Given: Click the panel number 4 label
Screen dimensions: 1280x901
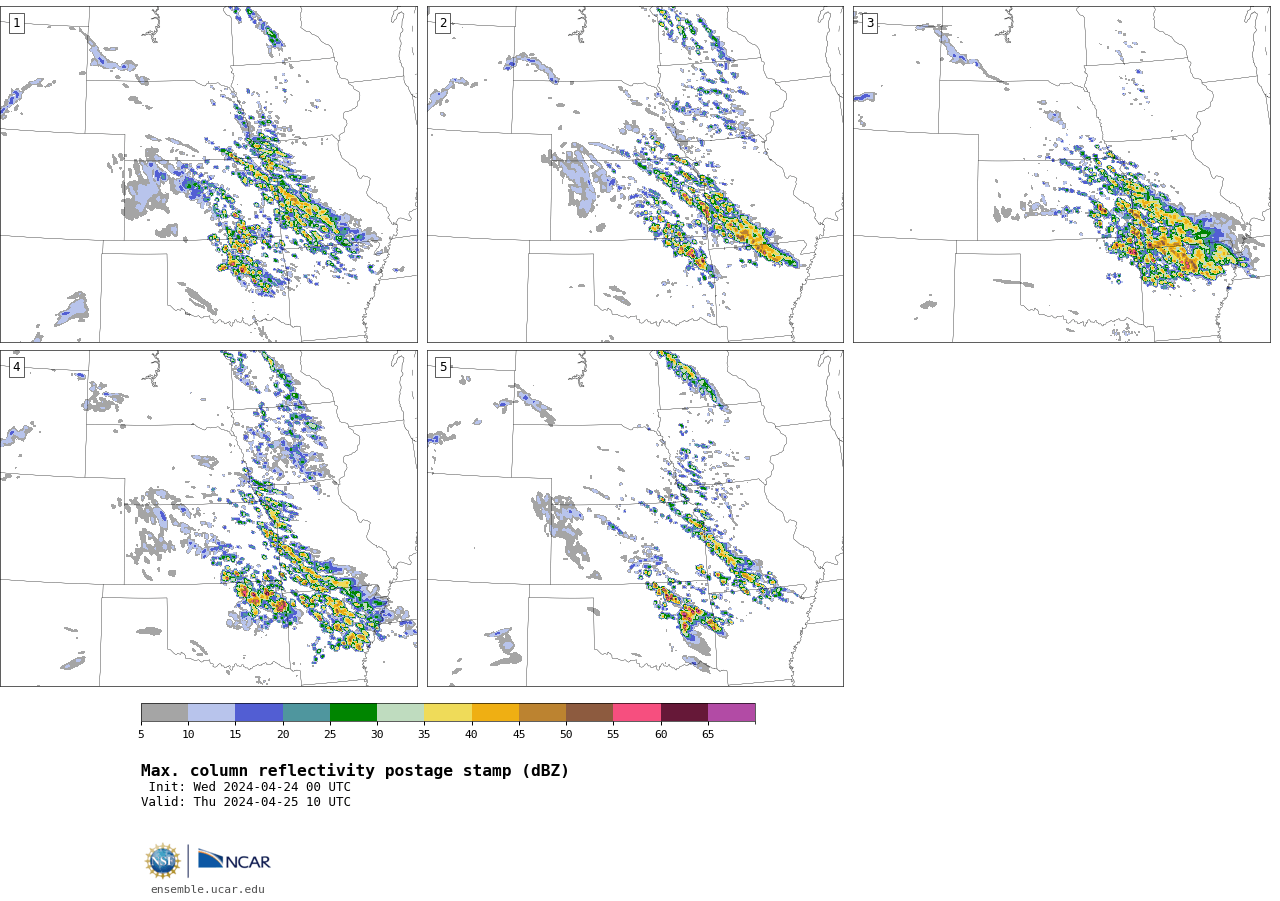Looking at the screenshot, I should pos(17,367).
